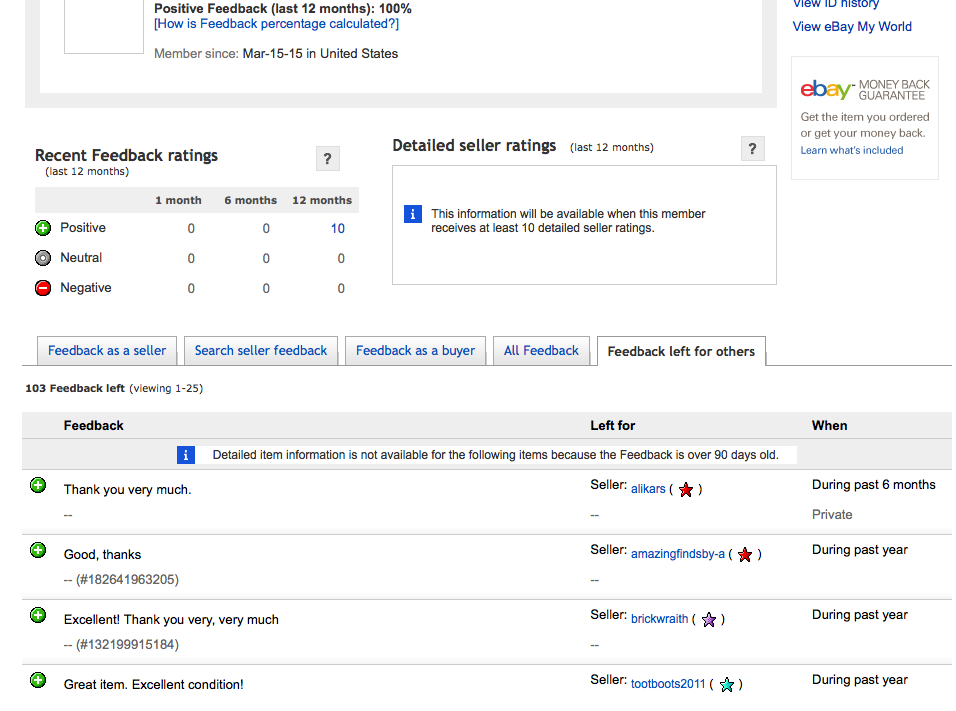Click item number (#182641963205)
This screenshot has height=711, width=956.
127,580
